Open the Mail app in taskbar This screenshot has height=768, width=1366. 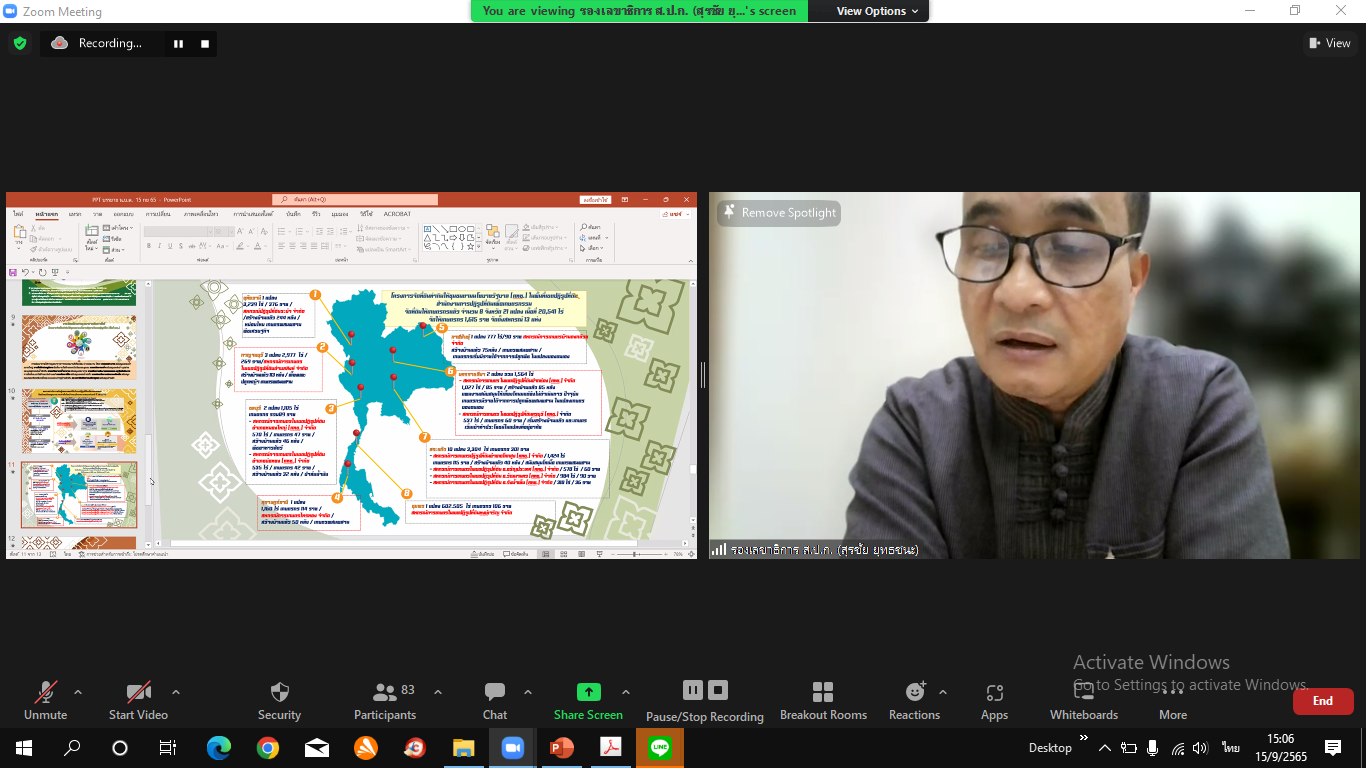(x=317, y=748)
